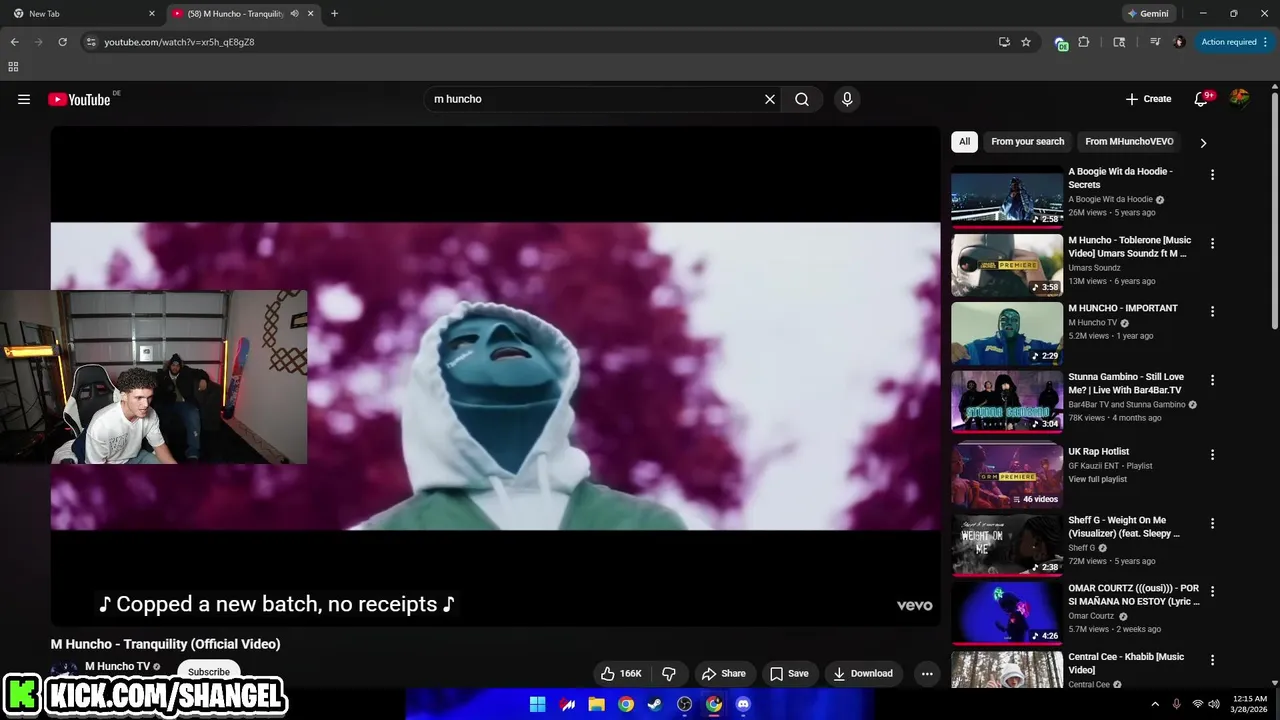Click the browser address bar URL
1280x720 pixels.
[179, 42]
